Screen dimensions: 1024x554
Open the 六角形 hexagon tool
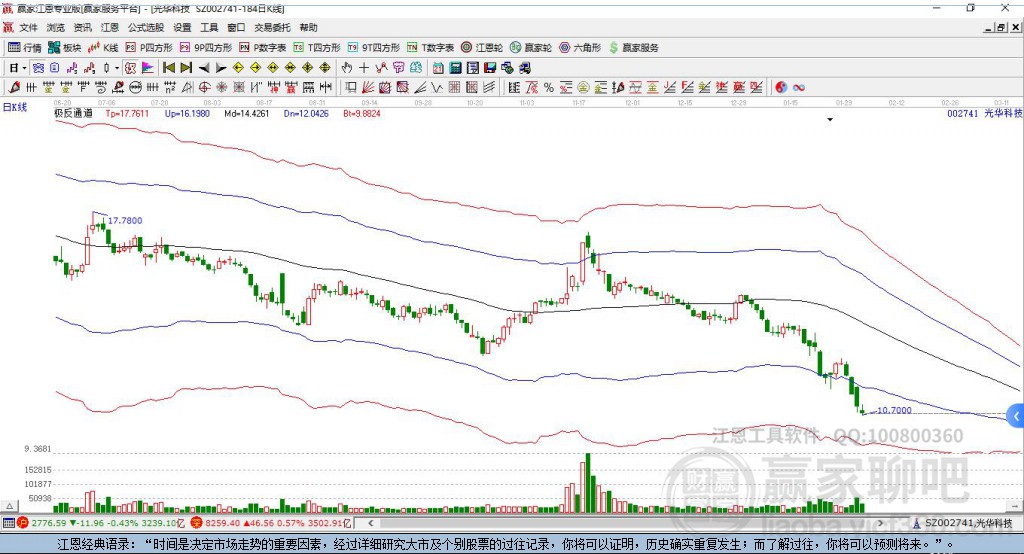tap(580, 48)
